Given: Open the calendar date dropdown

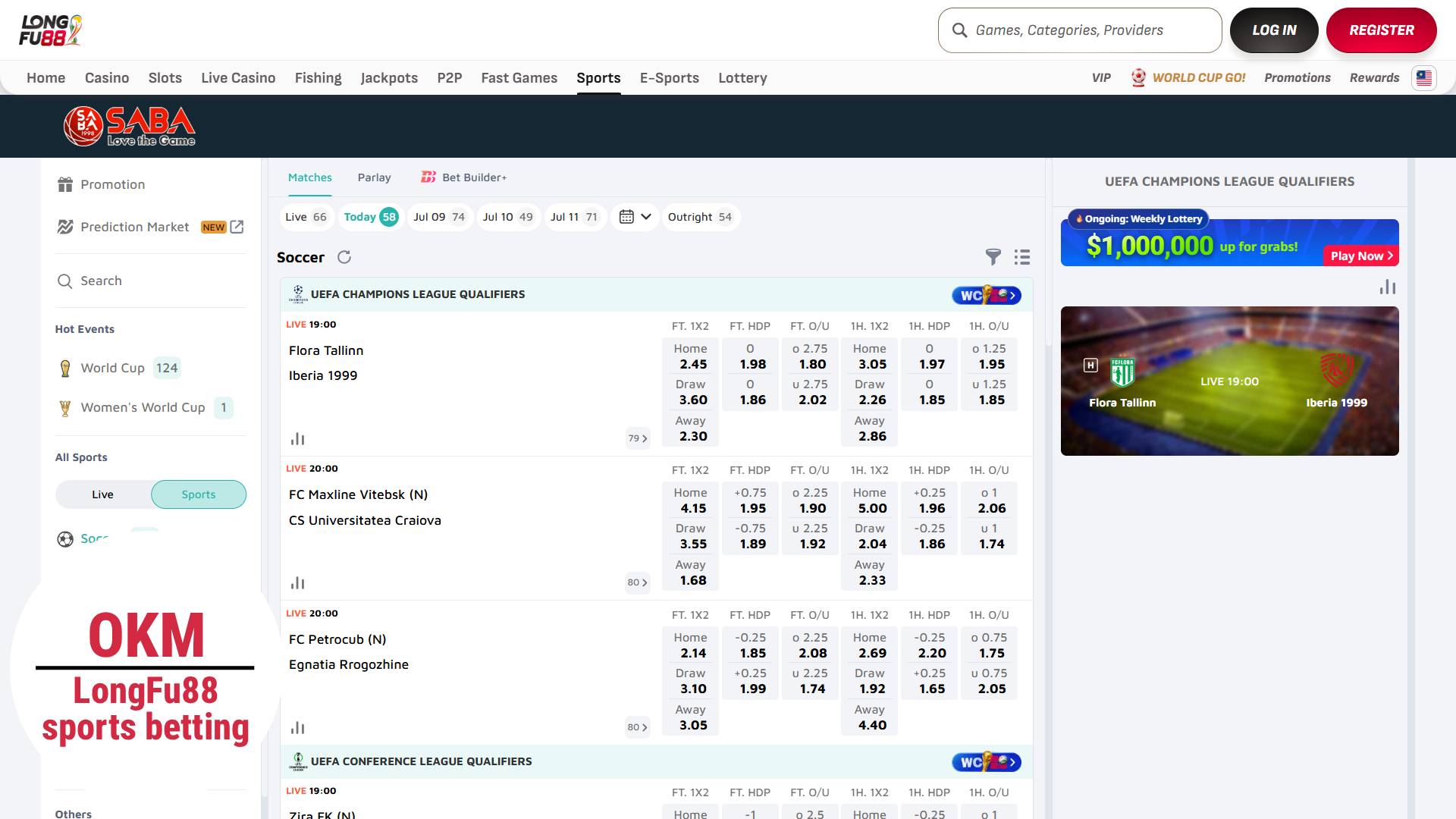Looking at the screenshot, I should [x=635, y=217].
